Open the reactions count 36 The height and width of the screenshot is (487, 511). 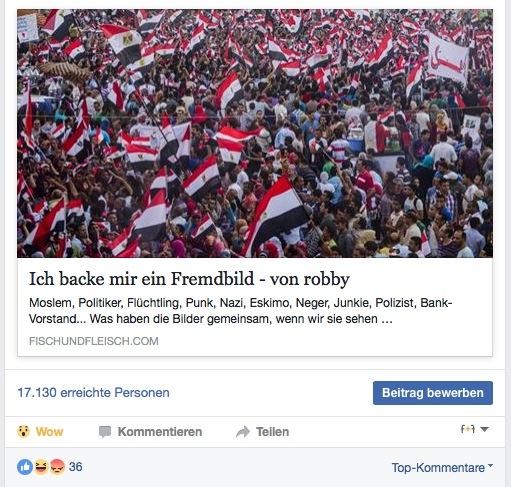76,467
